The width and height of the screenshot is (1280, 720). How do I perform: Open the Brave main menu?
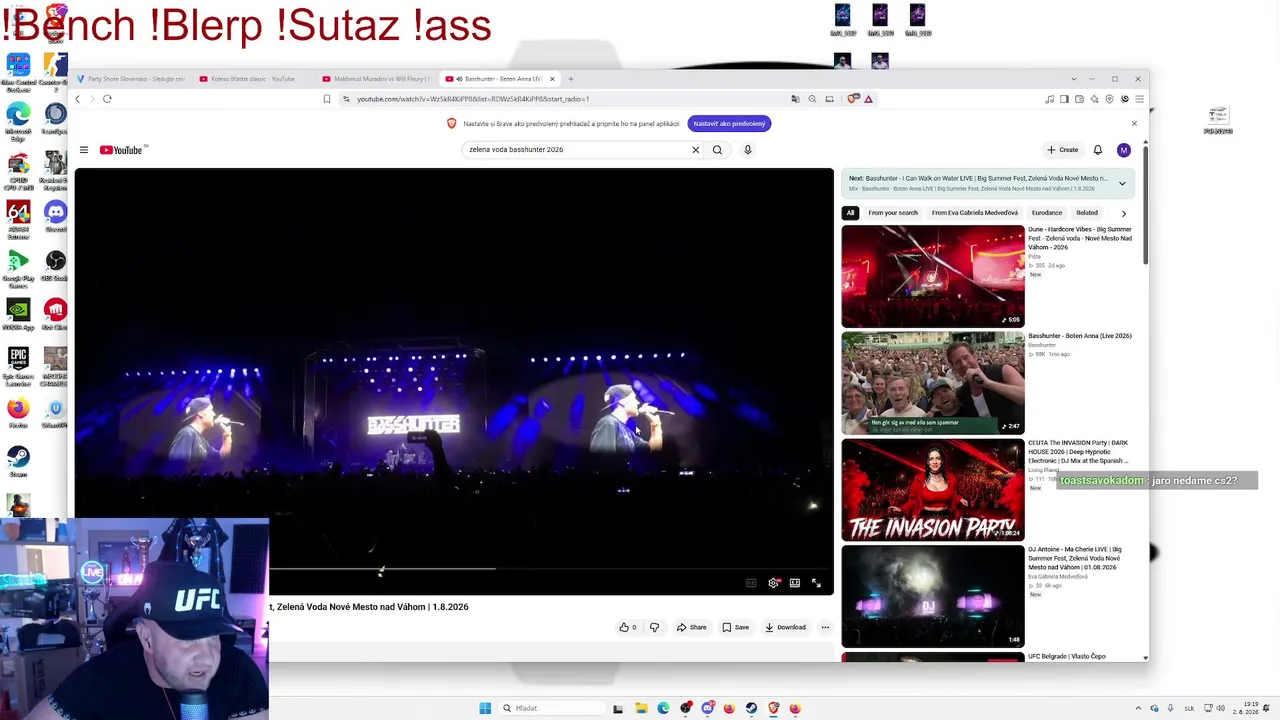coord(1139,99)
